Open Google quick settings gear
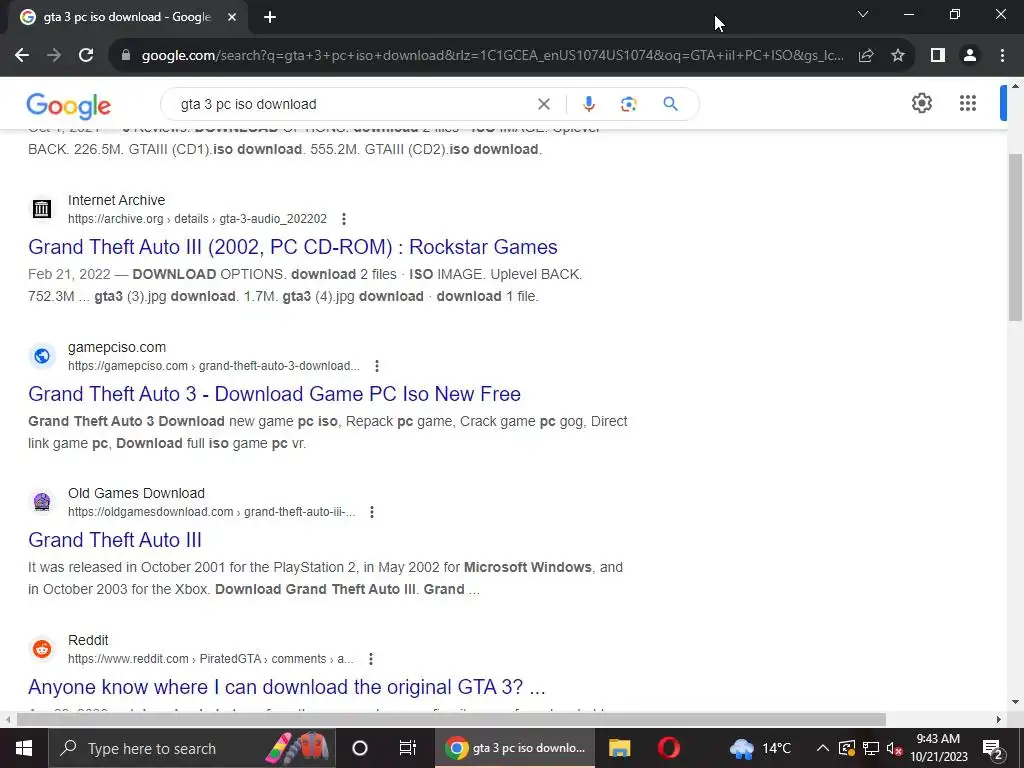The width and height of the screenshot is (1024, 768). pos(921,103)
